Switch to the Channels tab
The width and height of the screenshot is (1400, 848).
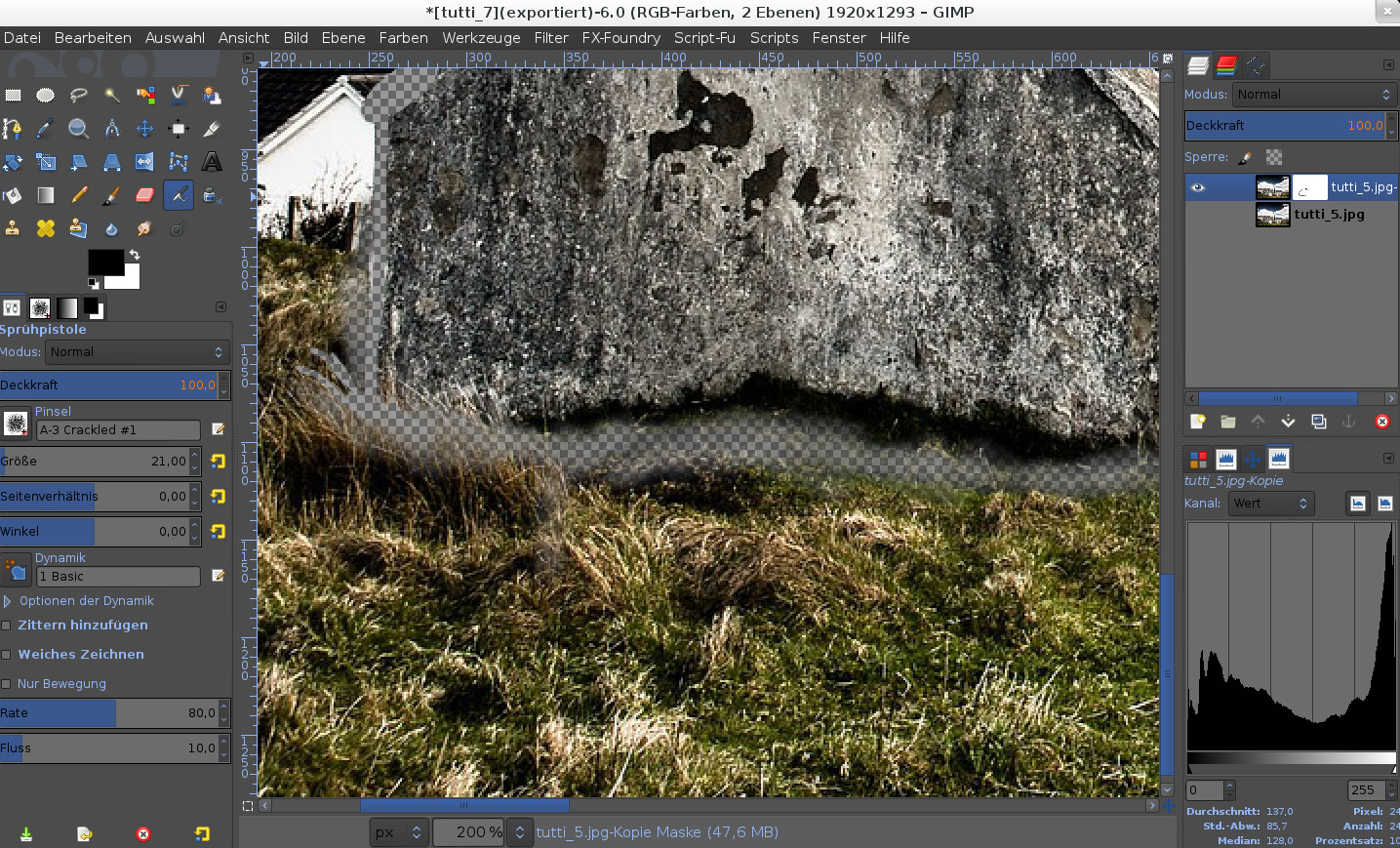coord(1226,65)
